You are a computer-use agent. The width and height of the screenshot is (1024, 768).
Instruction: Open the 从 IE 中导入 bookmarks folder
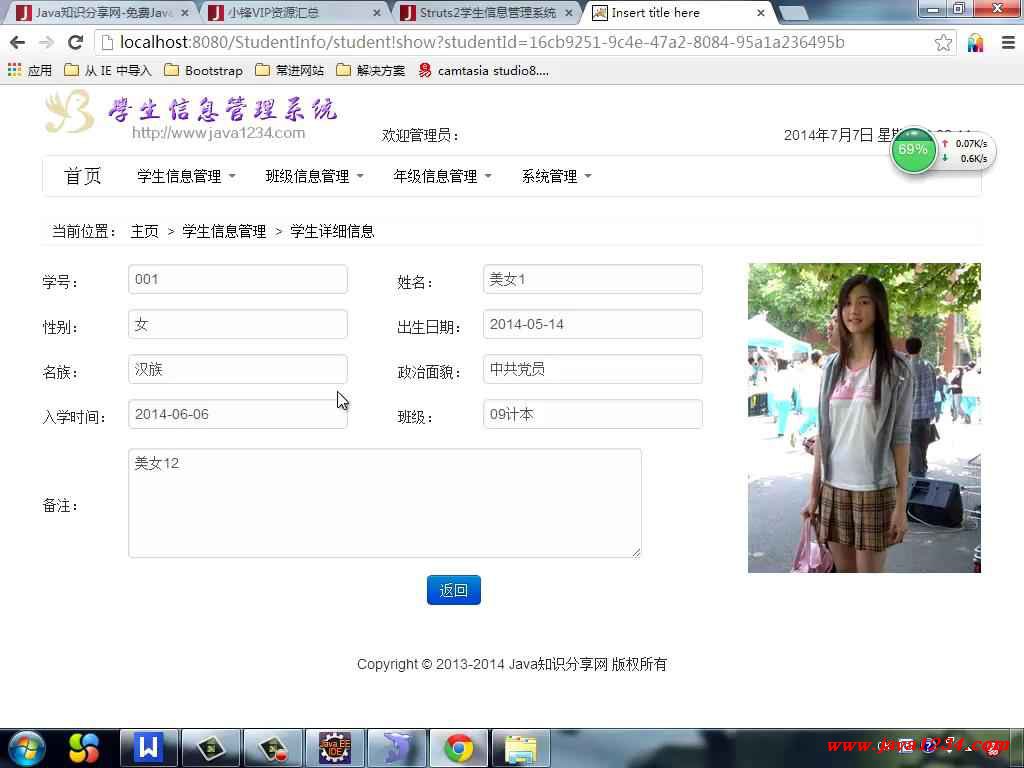point(108,70)
